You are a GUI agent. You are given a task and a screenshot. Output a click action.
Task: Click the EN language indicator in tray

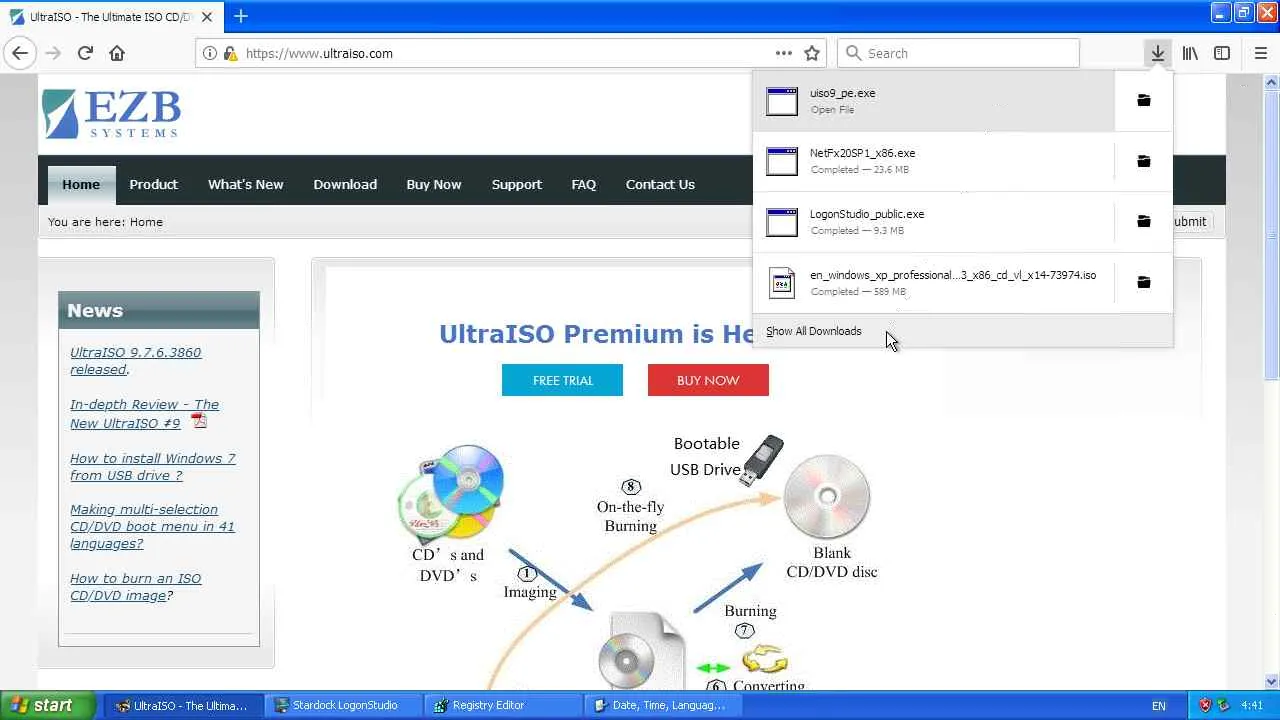1158,706
